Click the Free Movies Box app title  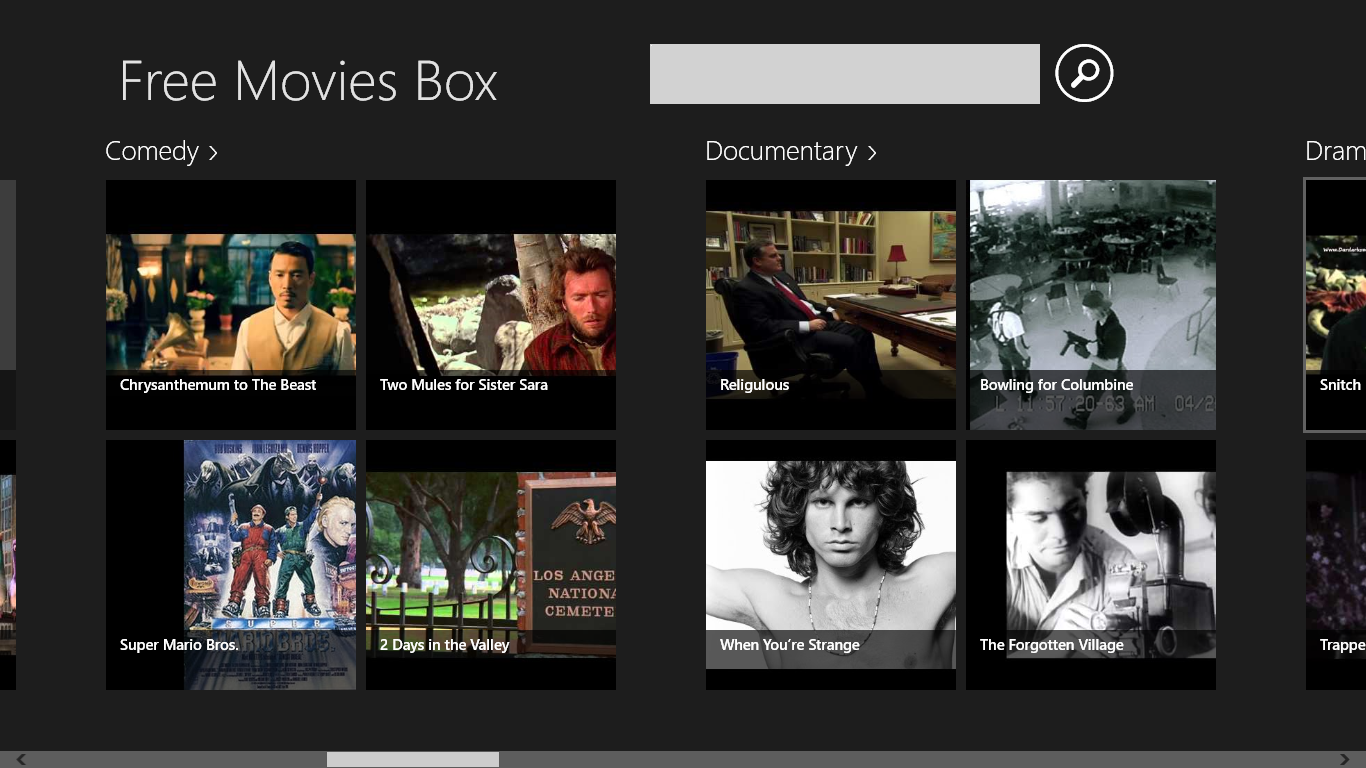click(x=308, y=81)
